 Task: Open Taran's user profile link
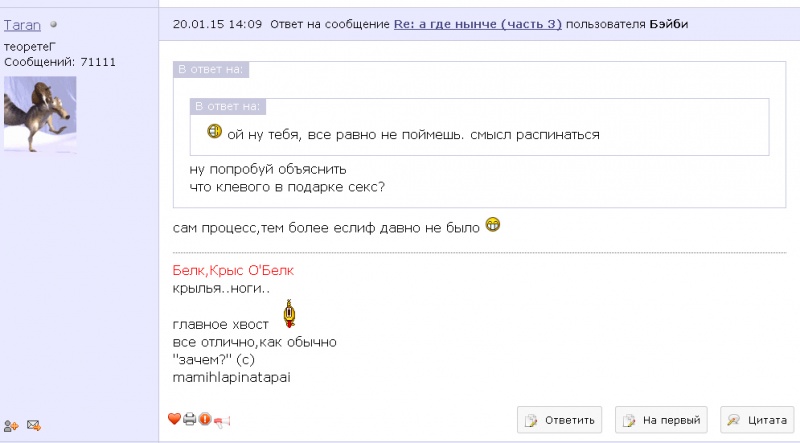[x=22, y=25]
